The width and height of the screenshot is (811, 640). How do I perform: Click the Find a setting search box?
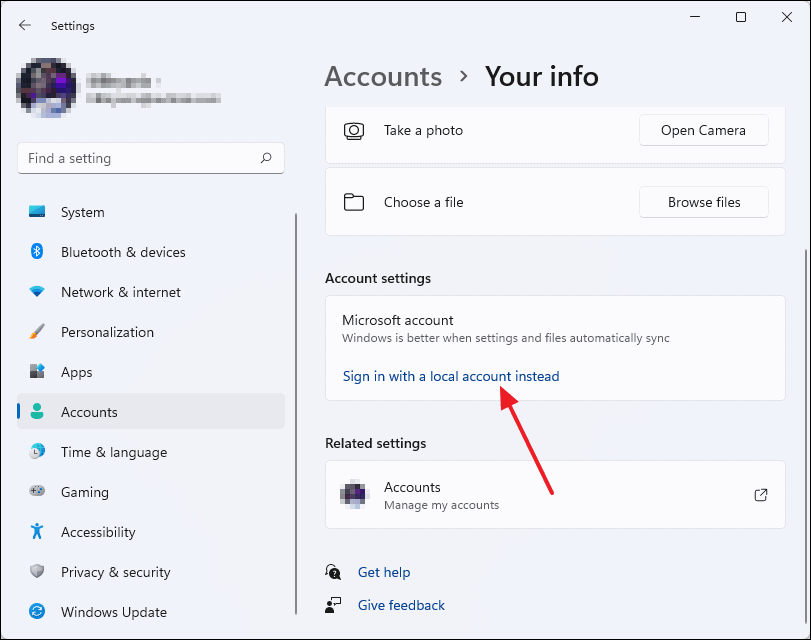150,158
